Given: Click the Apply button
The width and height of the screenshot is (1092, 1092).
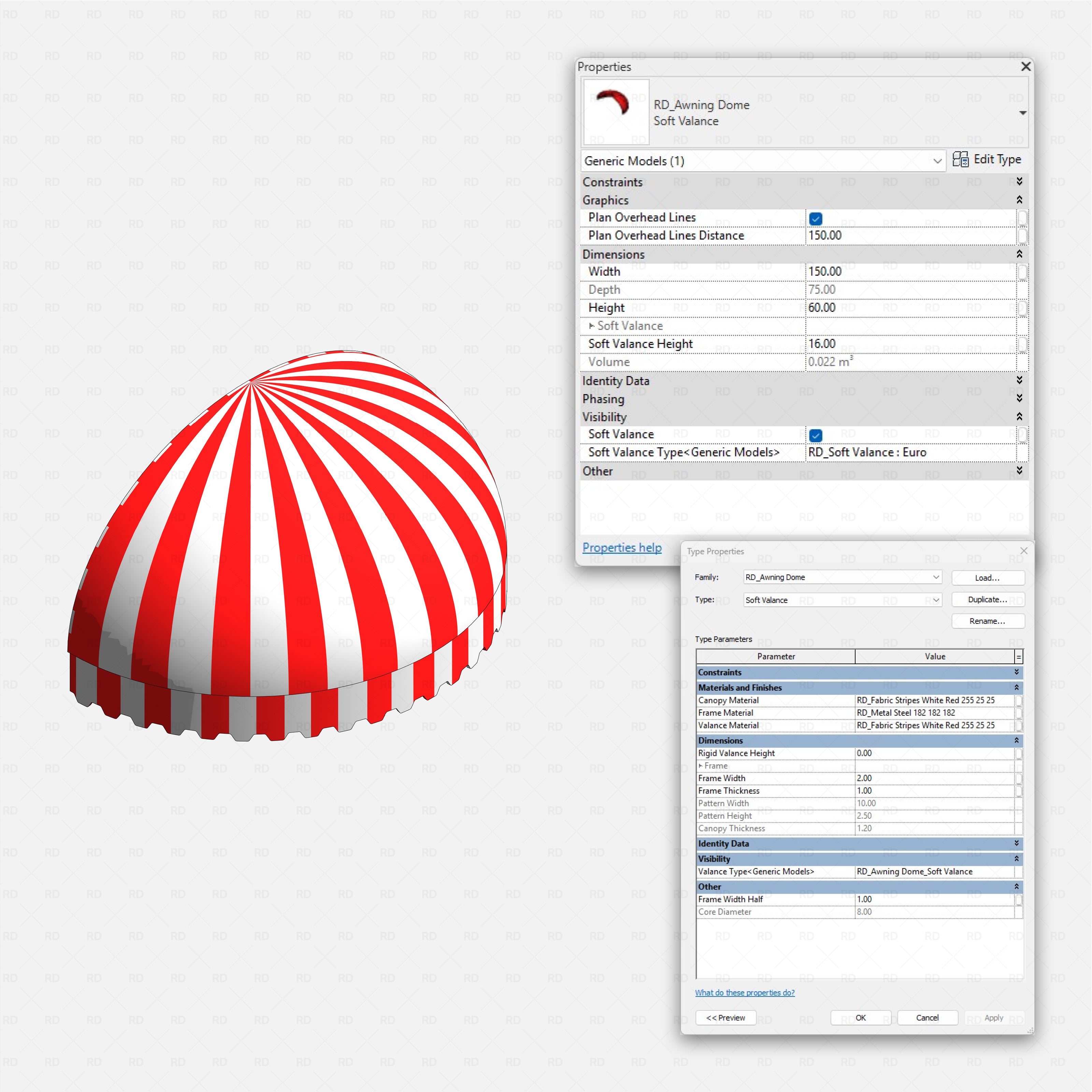Looking at the screenshot, I should tap(994, 1018).
